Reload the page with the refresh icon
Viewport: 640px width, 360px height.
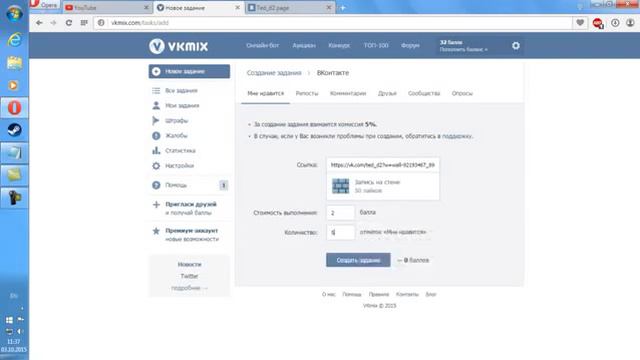69,23
